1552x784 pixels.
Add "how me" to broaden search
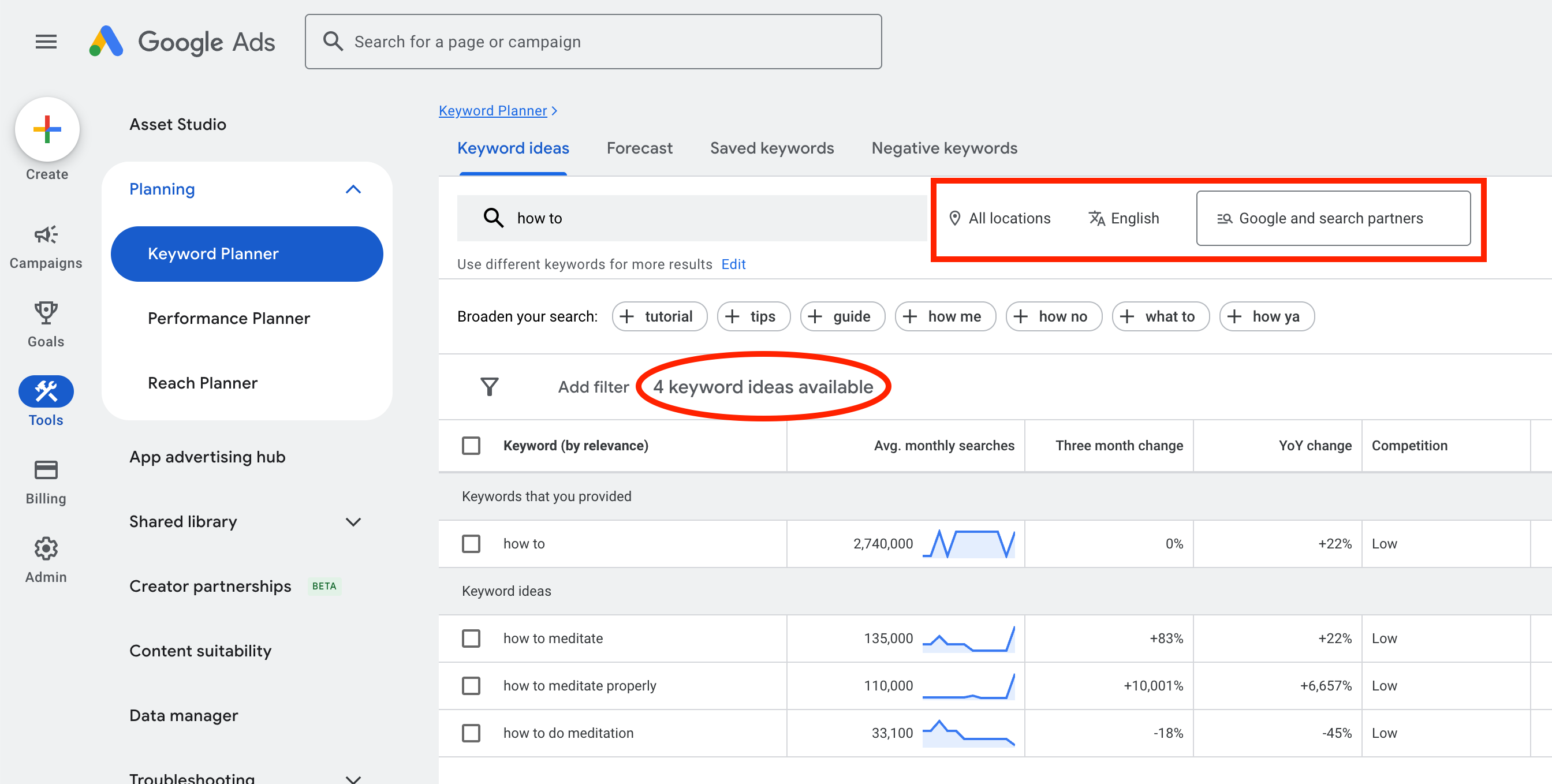click(945, 316)
